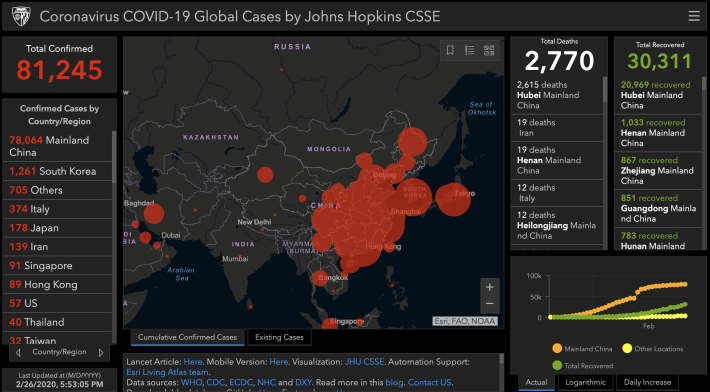The width and height of the screenshot is (710, 392).
Task: Show the map legend list icon
Action: [470, 50]
